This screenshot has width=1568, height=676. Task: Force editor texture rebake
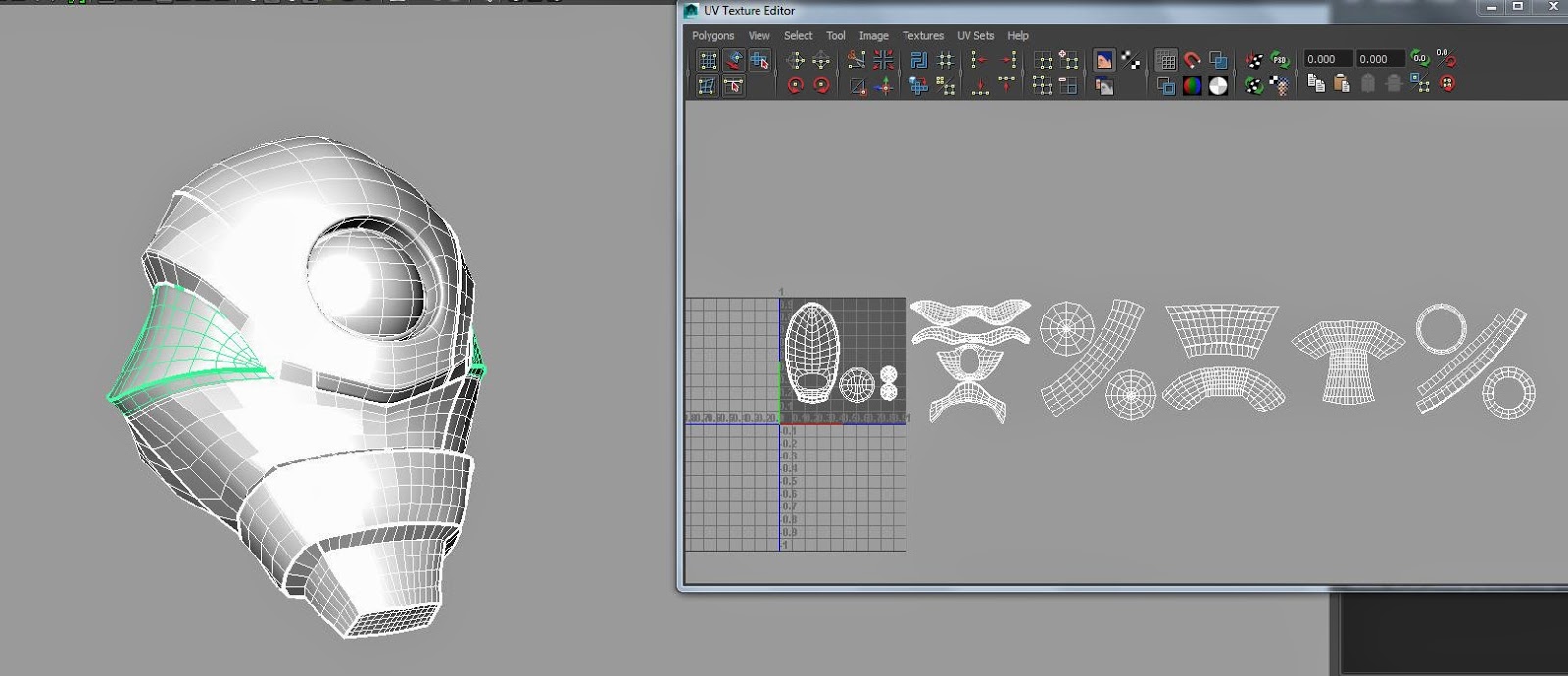[x=1254, y=86]
